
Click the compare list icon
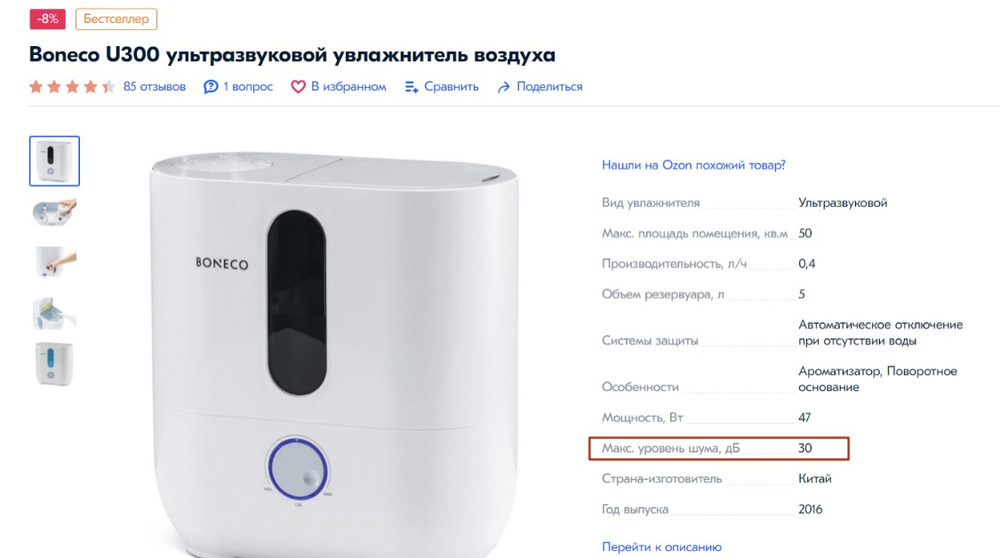pyautogui.click(x=411, y=87)
